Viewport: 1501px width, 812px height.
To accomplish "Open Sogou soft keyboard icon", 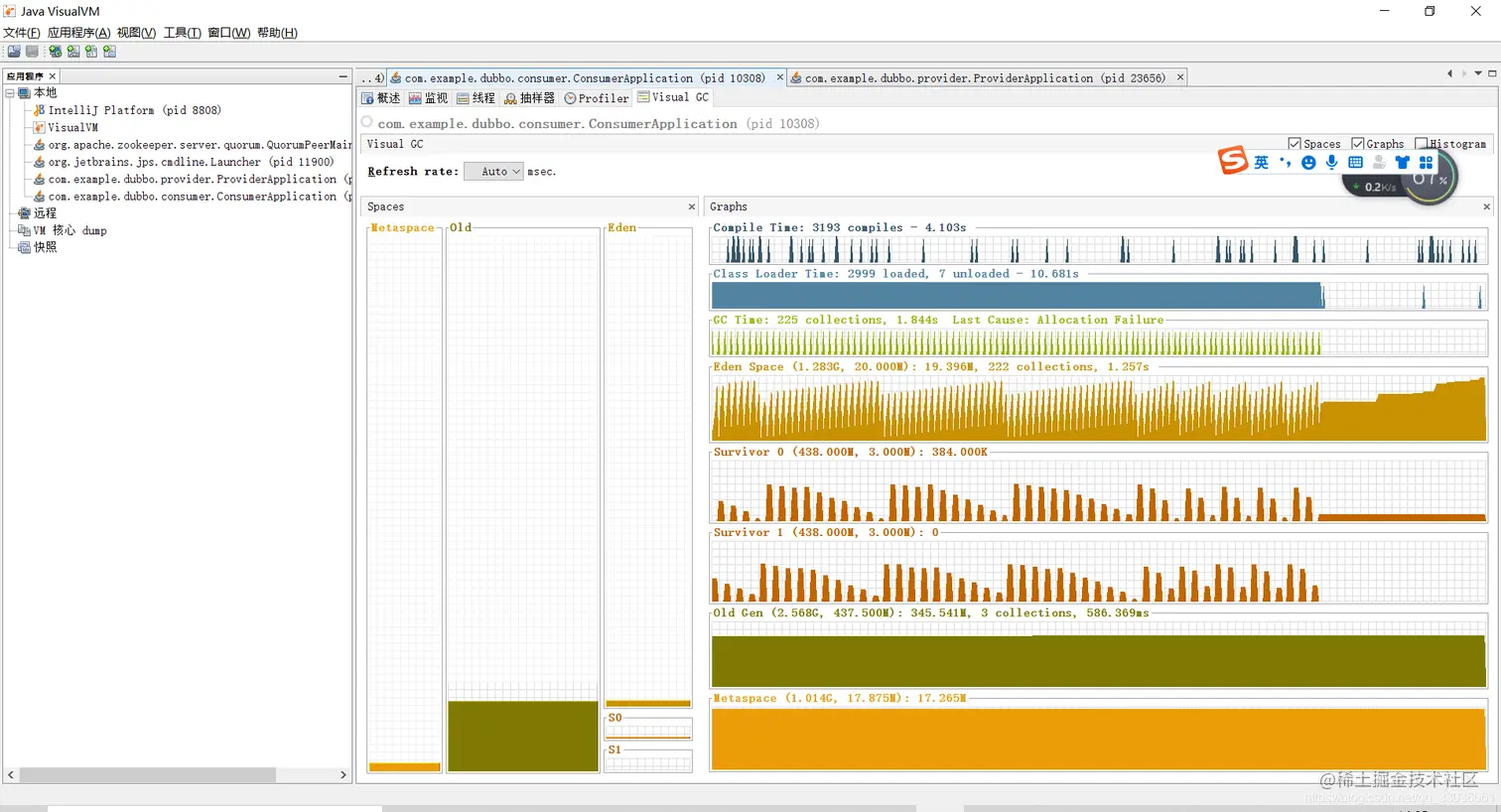I will (x=1355, y=163).
